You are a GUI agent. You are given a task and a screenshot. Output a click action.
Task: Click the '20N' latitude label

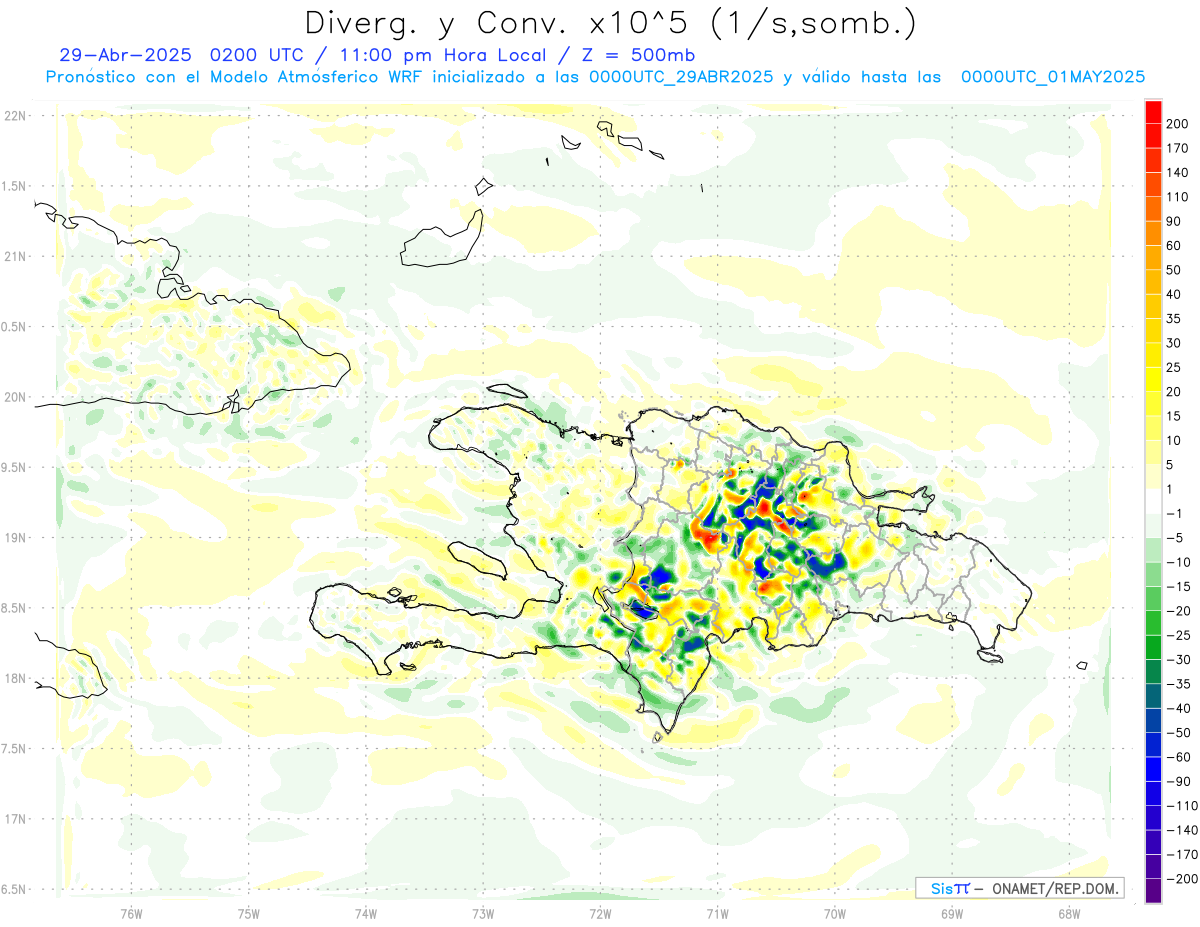[x=14, y=397]
